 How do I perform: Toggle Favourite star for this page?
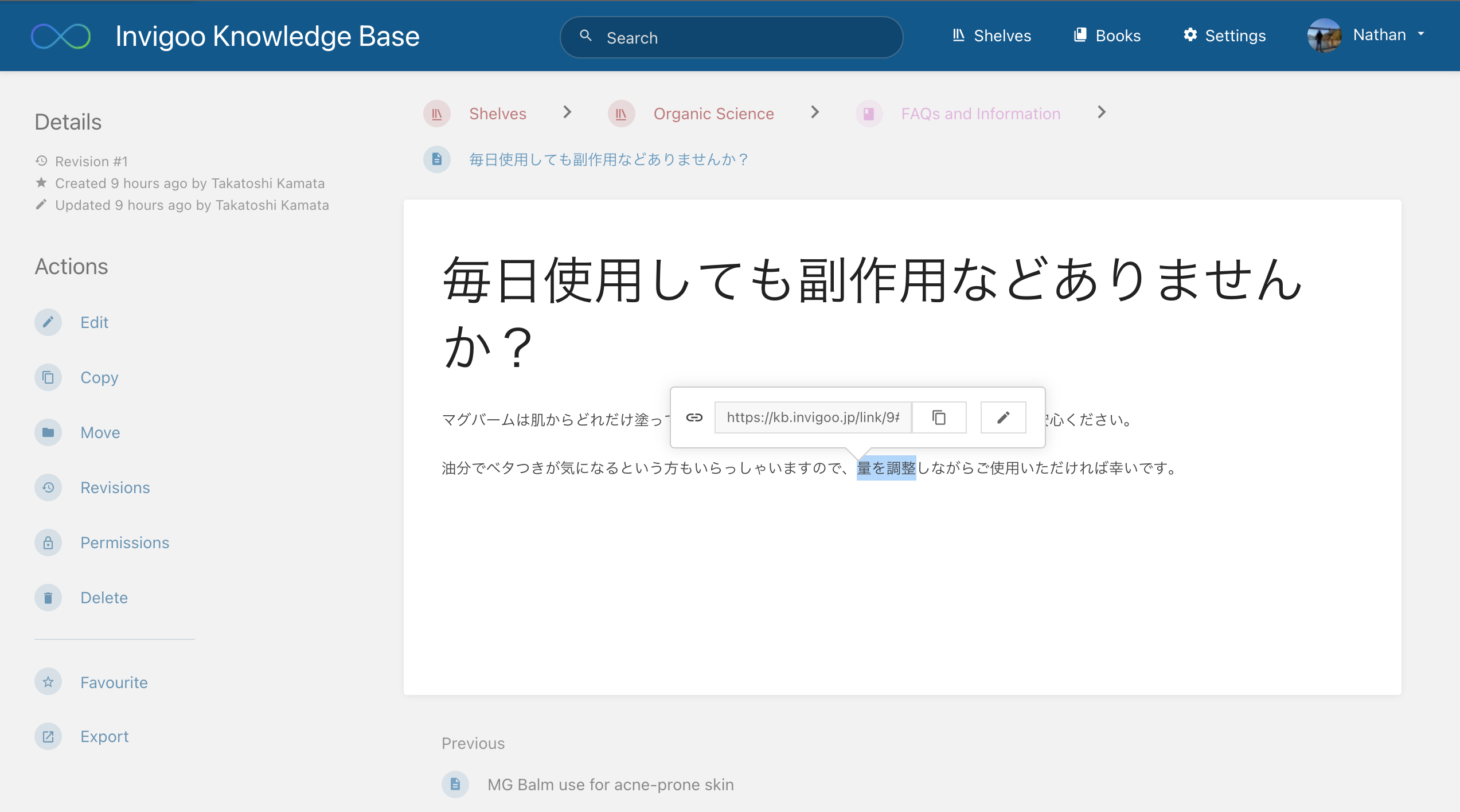[x=48, y=682]
